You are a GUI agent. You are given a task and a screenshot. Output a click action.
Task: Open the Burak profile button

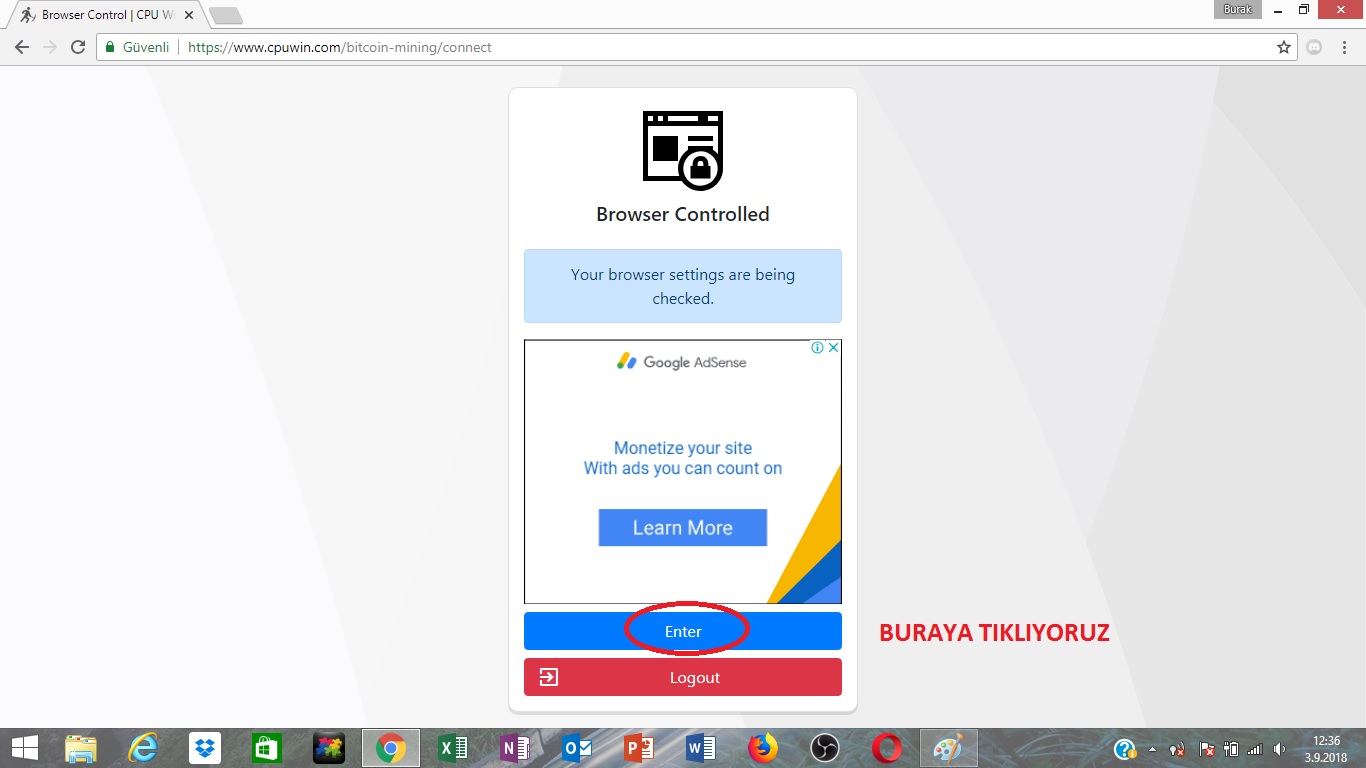coord(1237,10)
